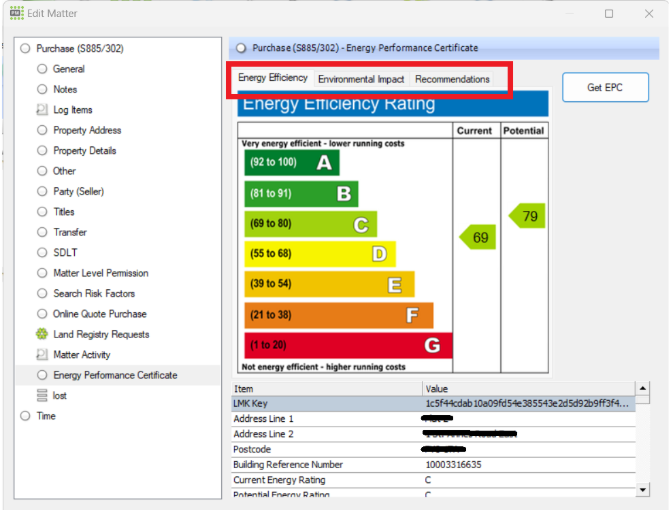Click the grid scrollbar down arrow
The height and width of the screenshot is (510, 669).
[x=643, y=490]
